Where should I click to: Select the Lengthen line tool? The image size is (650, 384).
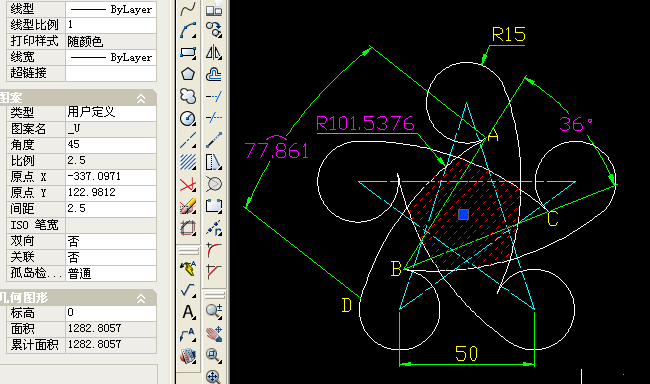coord(214,140)
